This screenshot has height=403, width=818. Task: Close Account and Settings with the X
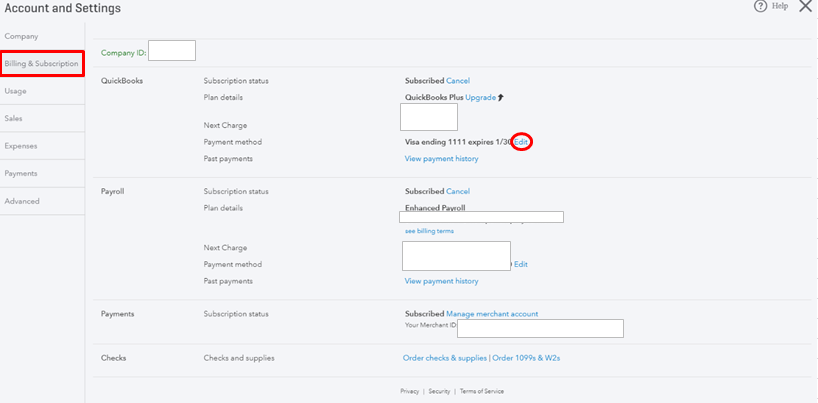(805, 6)
